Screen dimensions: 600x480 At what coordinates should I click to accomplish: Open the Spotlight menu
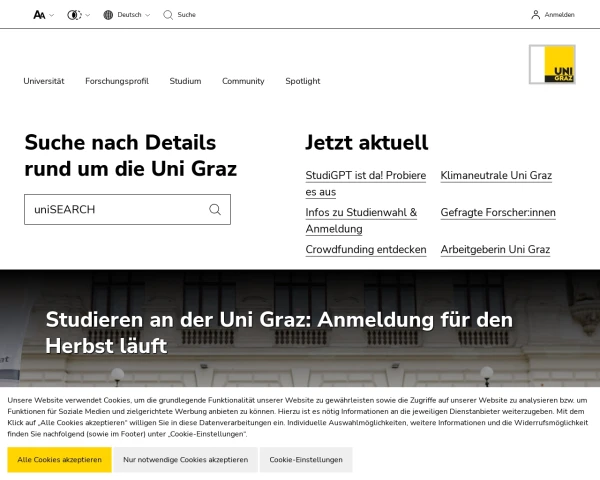click(303, 81)
